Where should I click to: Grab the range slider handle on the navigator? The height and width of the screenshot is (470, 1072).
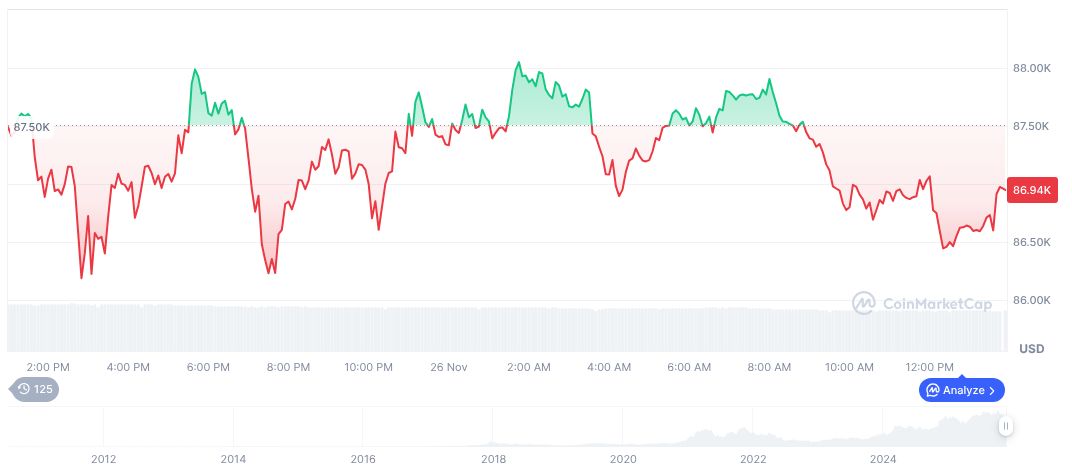pos(1006,426)
